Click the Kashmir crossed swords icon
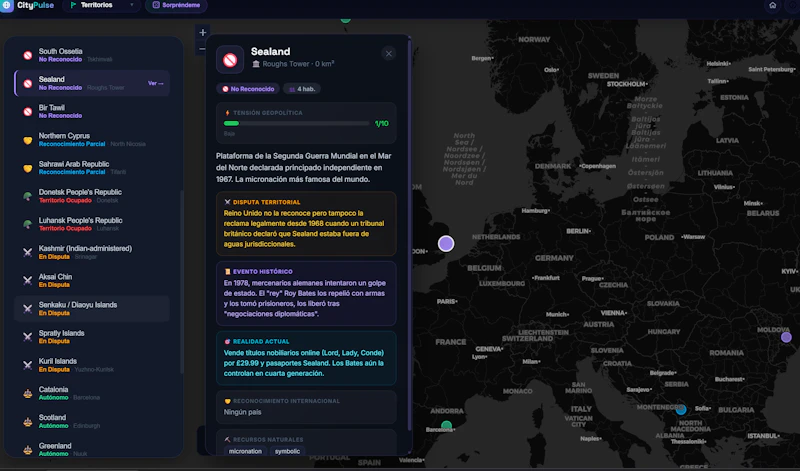The image size is (800, 471). [28, 252]
